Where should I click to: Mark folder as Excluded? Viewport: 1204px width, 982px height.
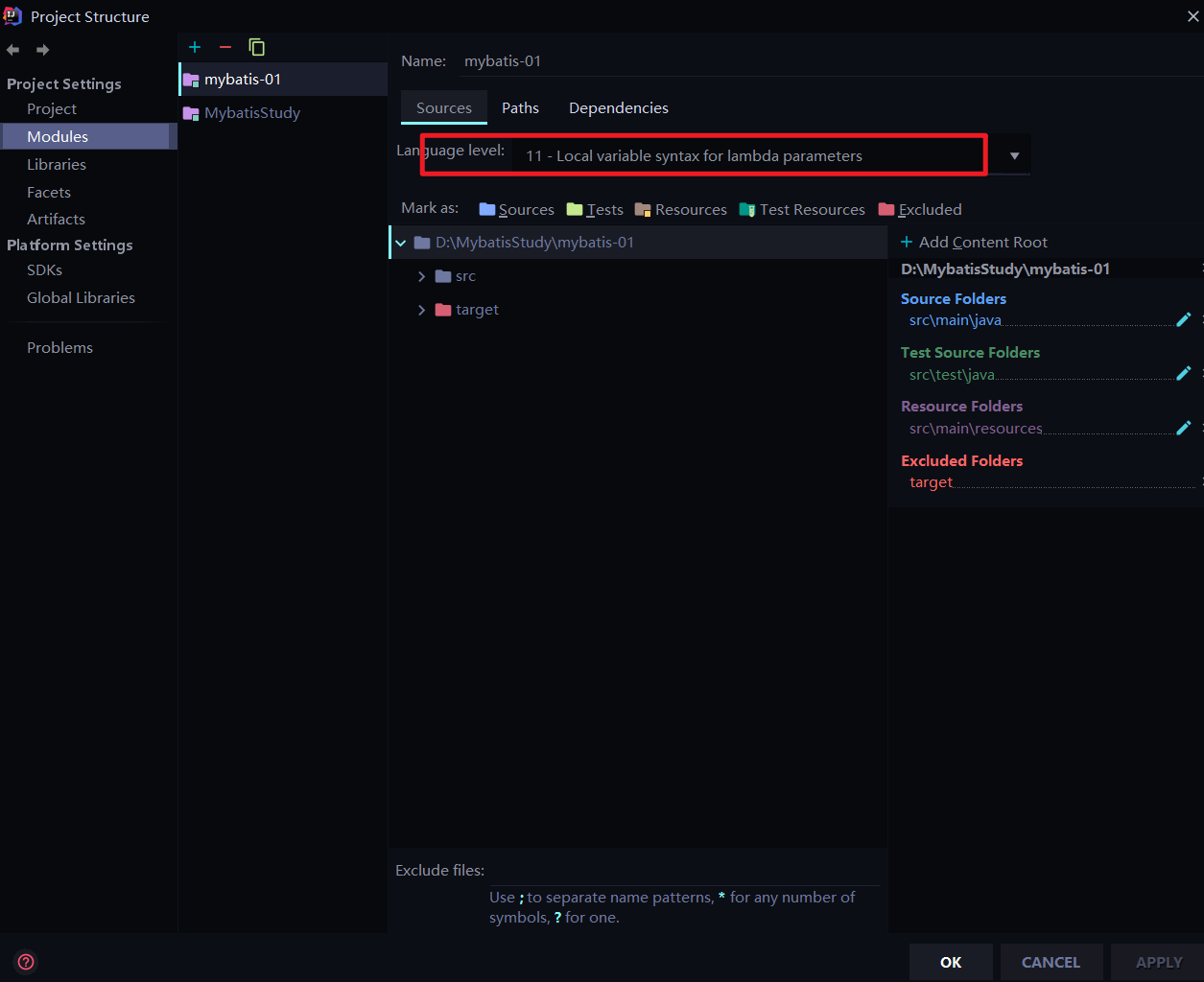[920, 209]
